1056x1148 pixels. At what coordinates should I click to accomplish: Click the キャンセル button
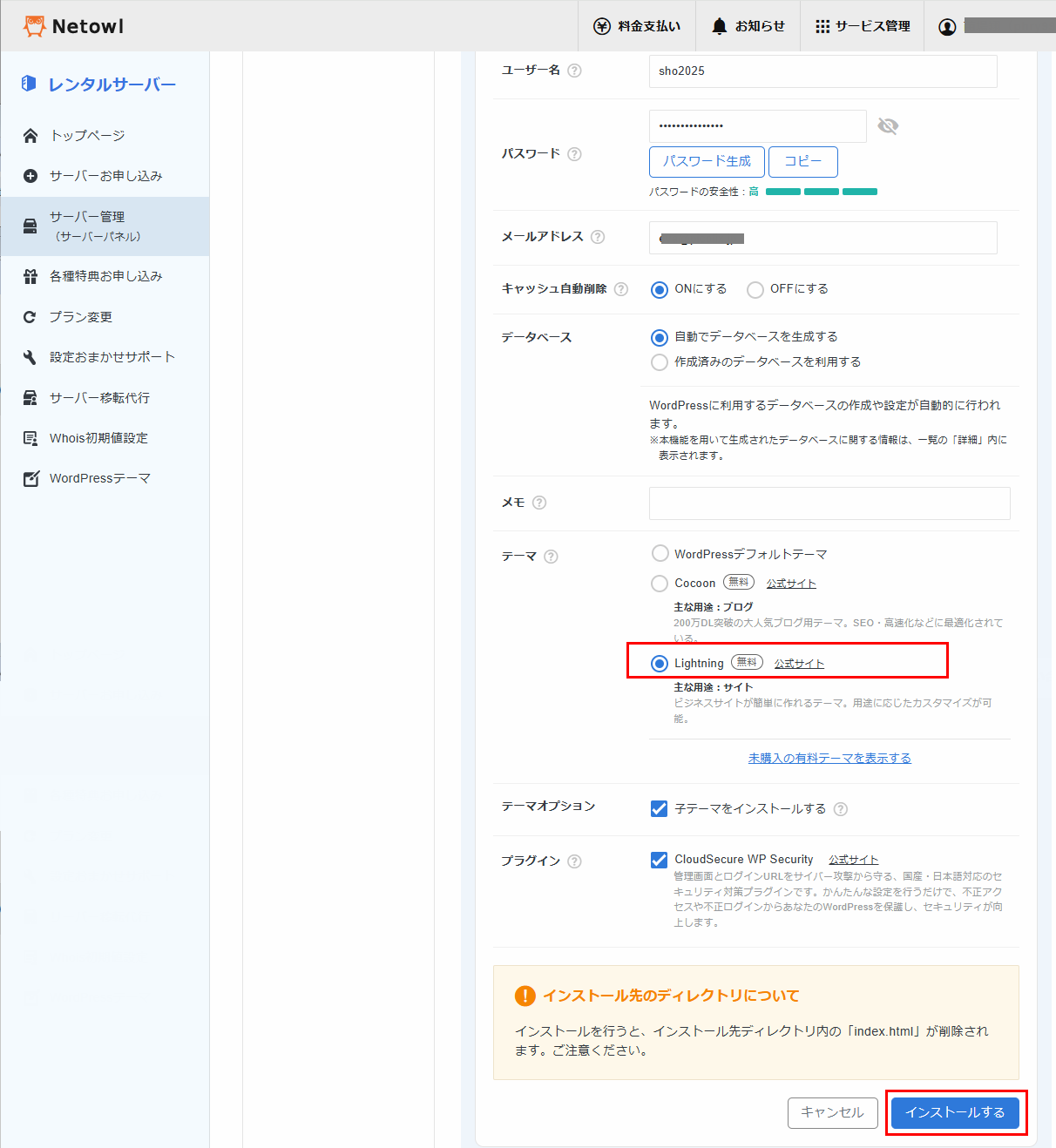coord(832,1113)
